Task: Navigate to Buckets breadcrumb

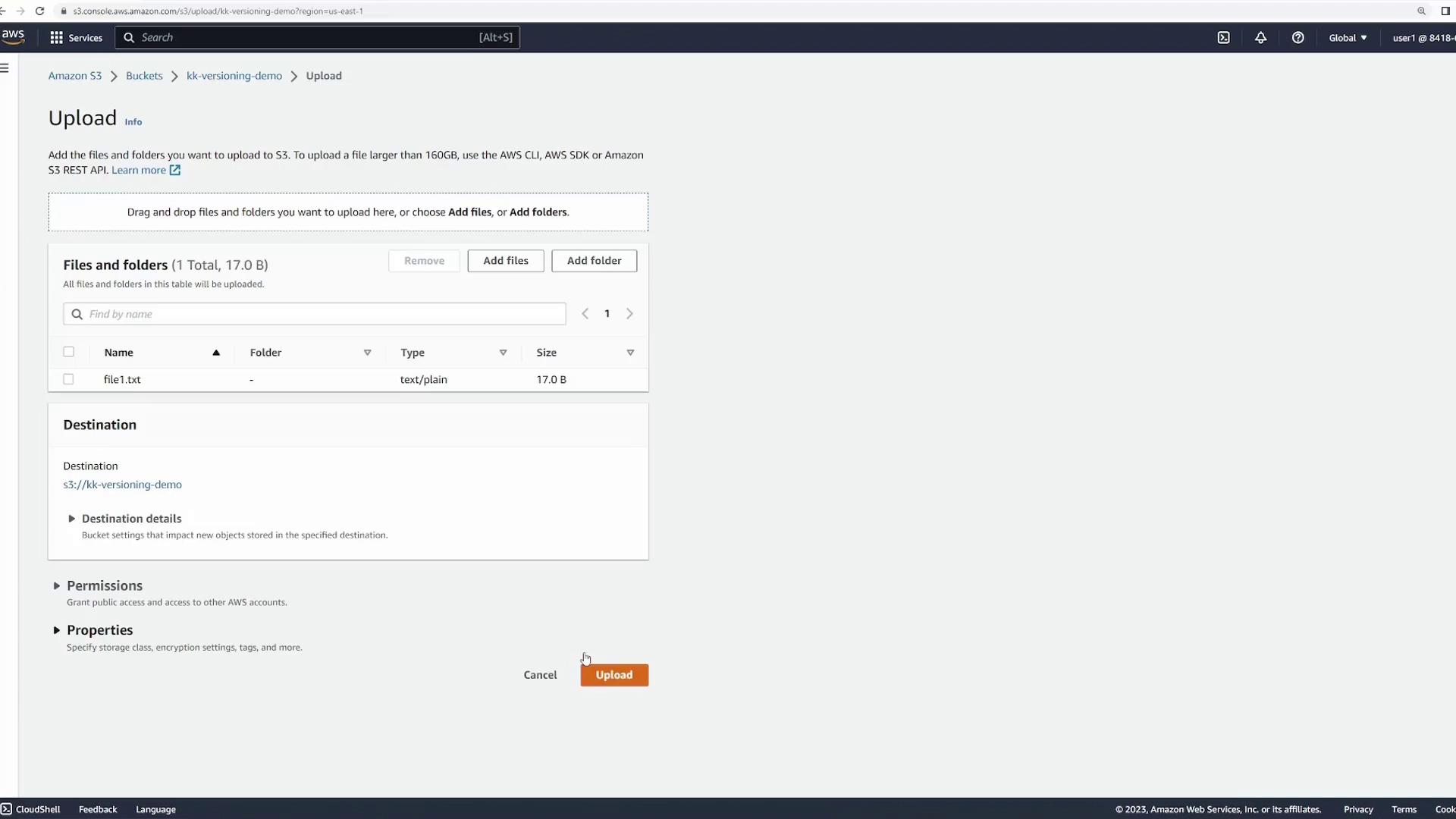Action: click(144, 76)
